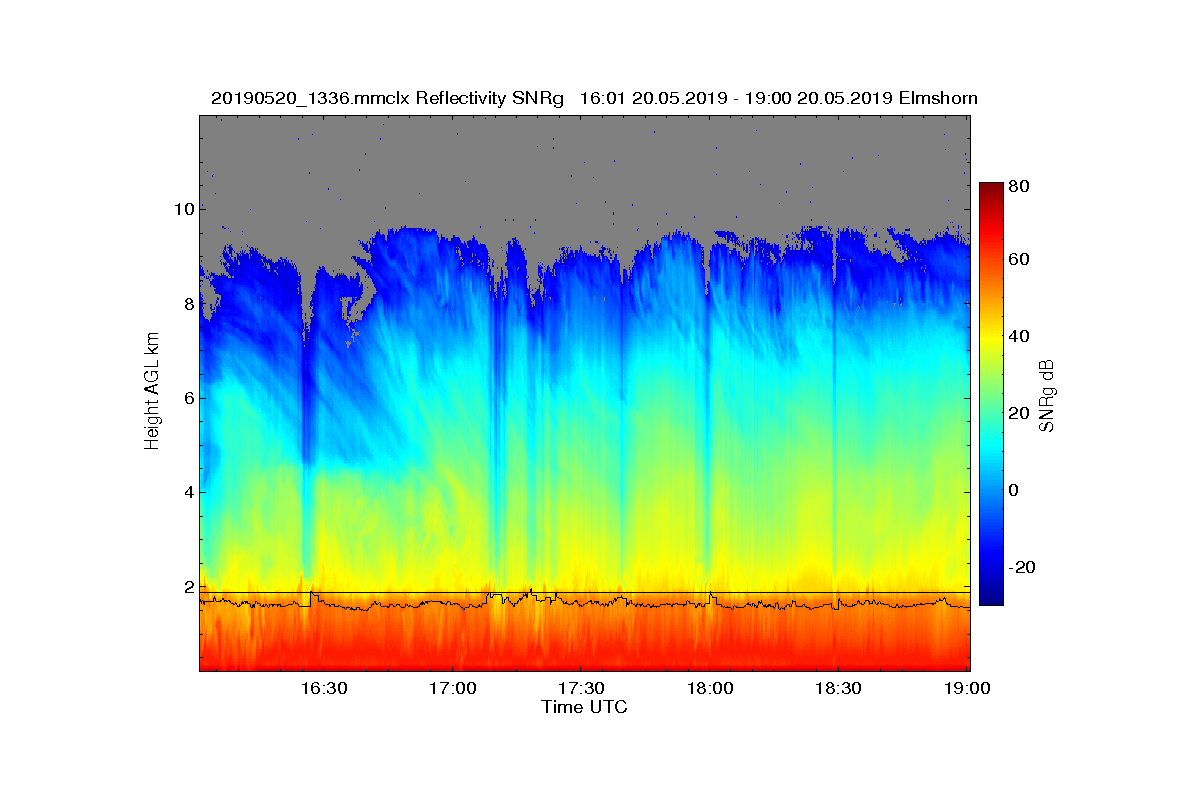This screenshot has height=800, width=1200.
Task: Click the plot title text at top
Action: tap(594, 98)
